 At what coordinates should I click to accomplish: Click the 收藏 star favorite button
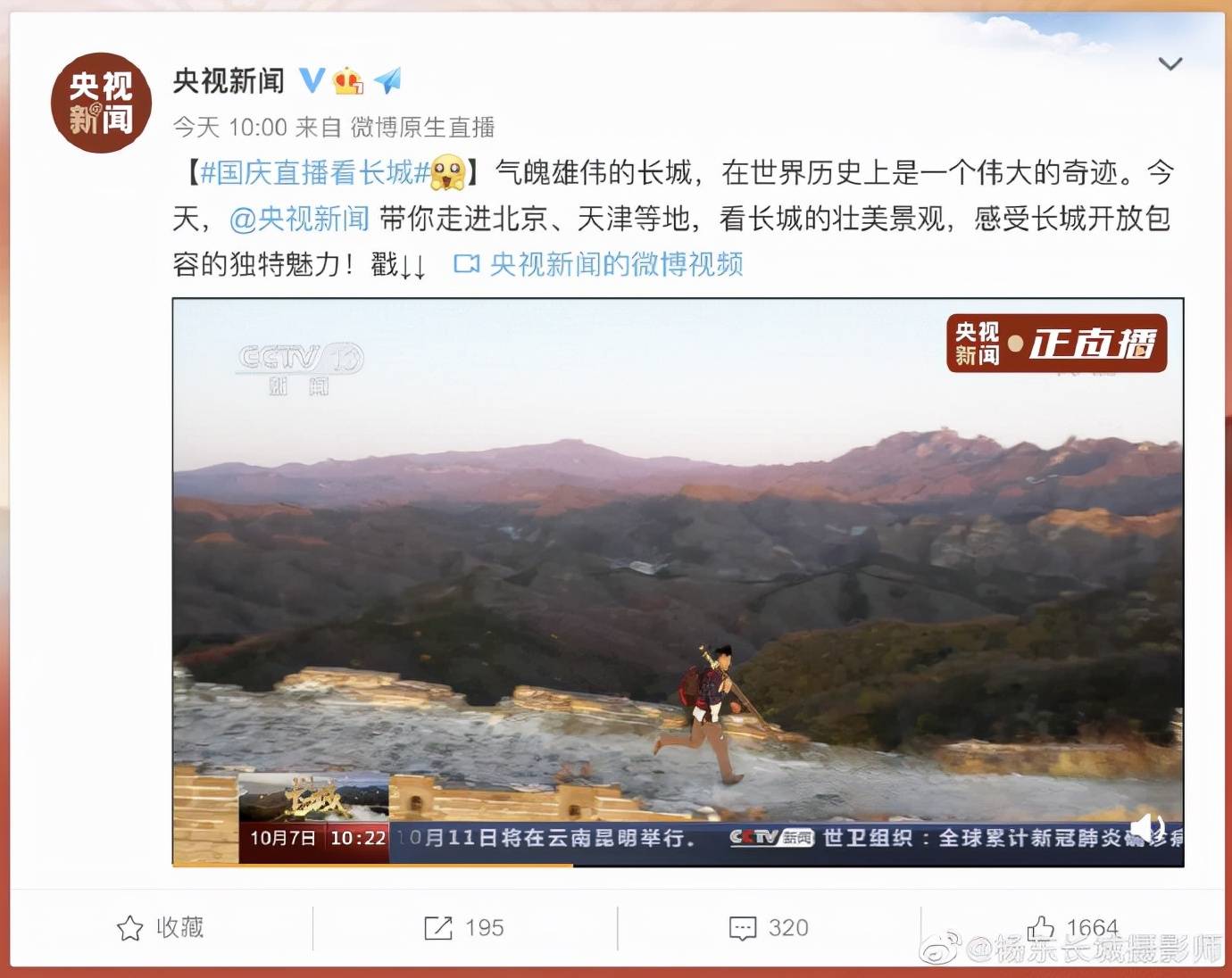click(x=161, y=928)
